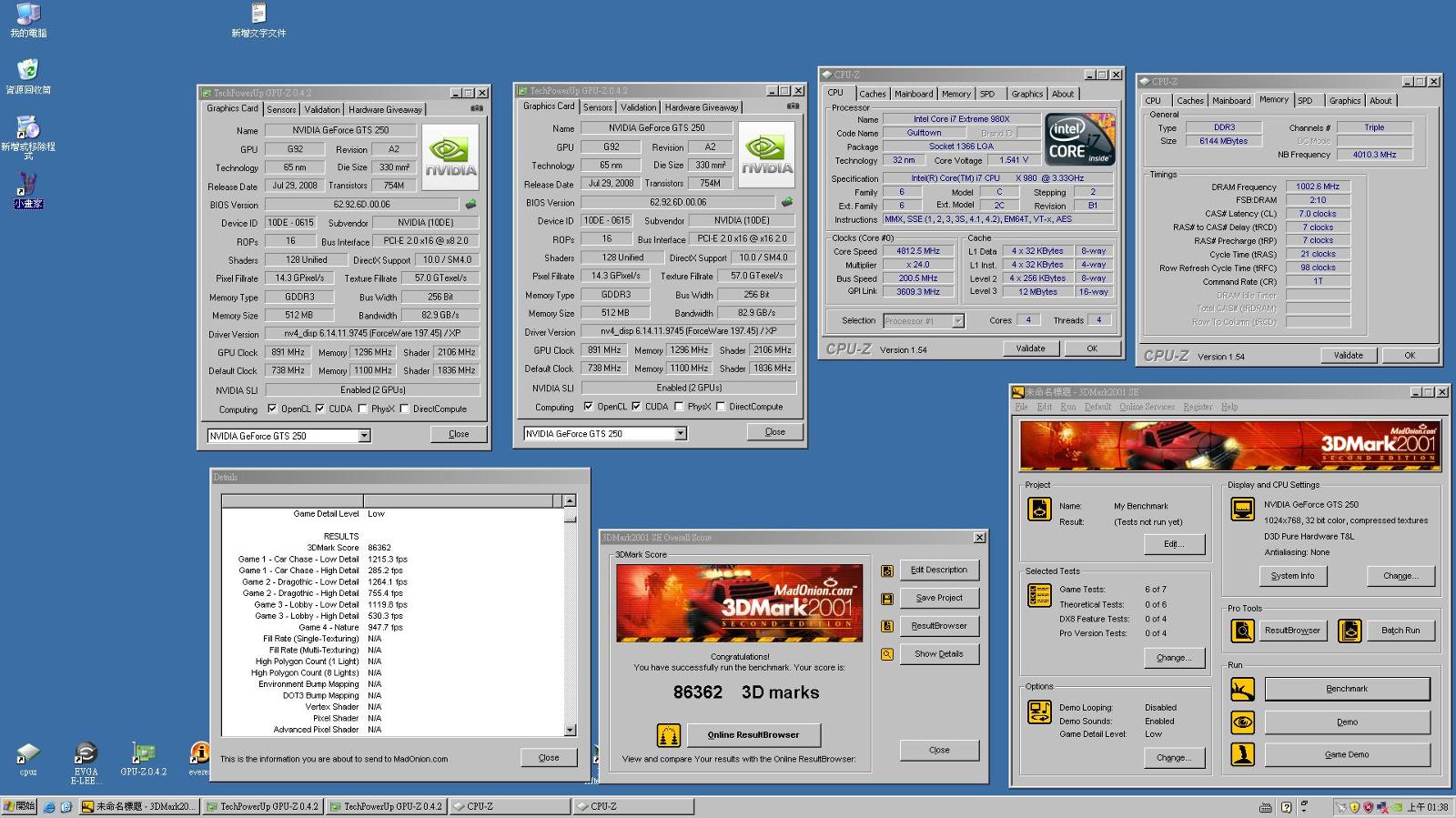Screen dimensions: 1456x818
Task: Open the GPU-Z 0.4.2 desktop shortcut
Action: (143, 760)
